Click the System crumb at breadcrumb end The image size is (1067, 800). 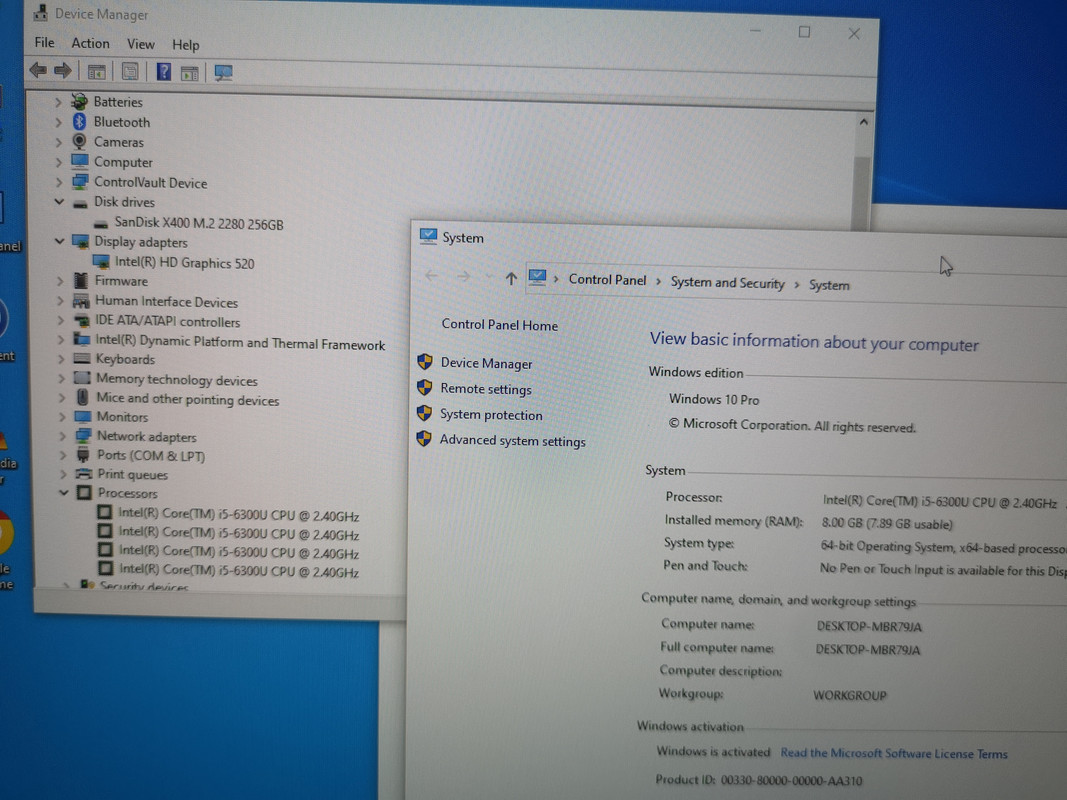829,285
